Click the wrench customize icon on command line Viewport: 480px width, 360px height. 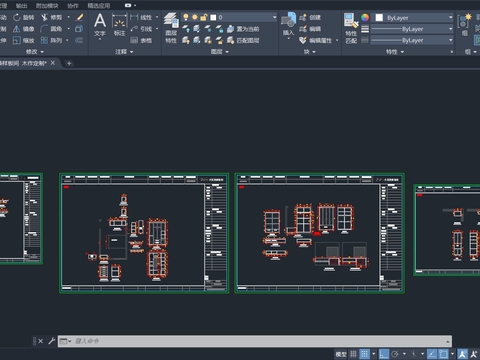(51, 341)
